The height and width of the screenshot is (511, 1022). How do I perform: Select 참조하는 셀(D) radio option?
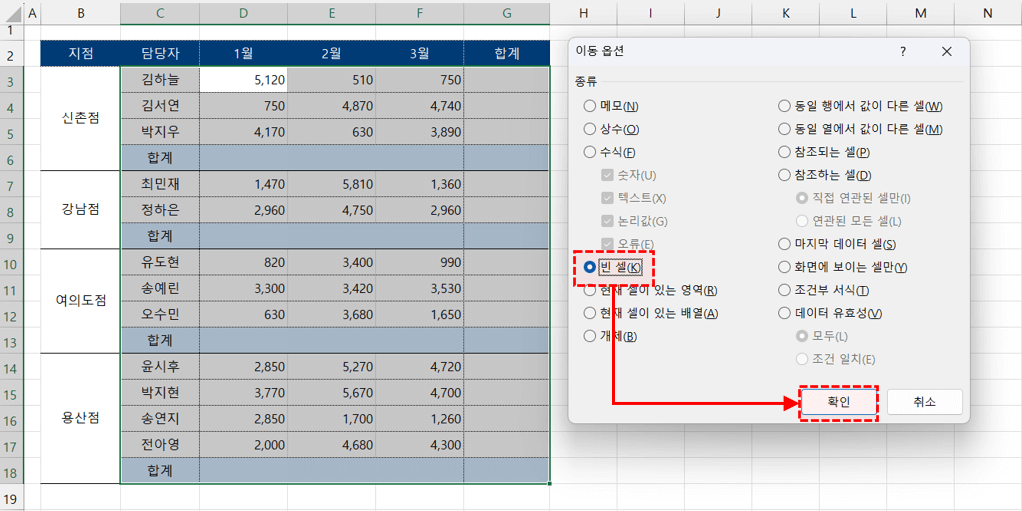click(825, 175)
